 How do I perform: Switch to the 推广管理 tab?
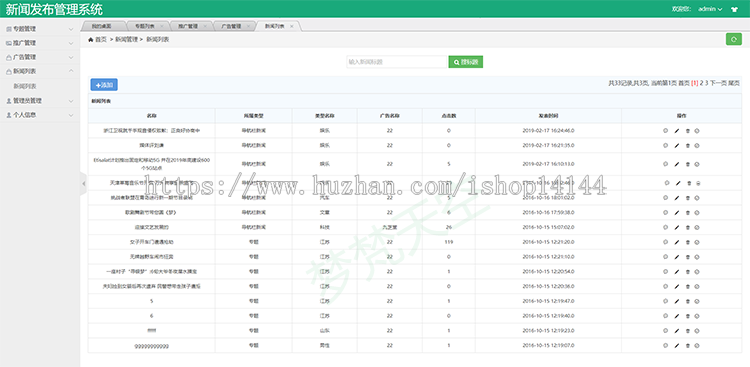click(188, 26)
